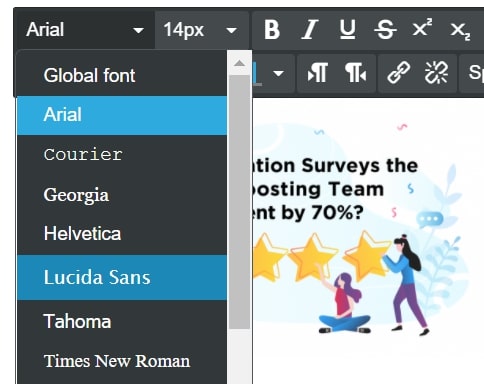
Task: Choose Georgia font option
Action: pyautogui.click(x=122, y=195)
